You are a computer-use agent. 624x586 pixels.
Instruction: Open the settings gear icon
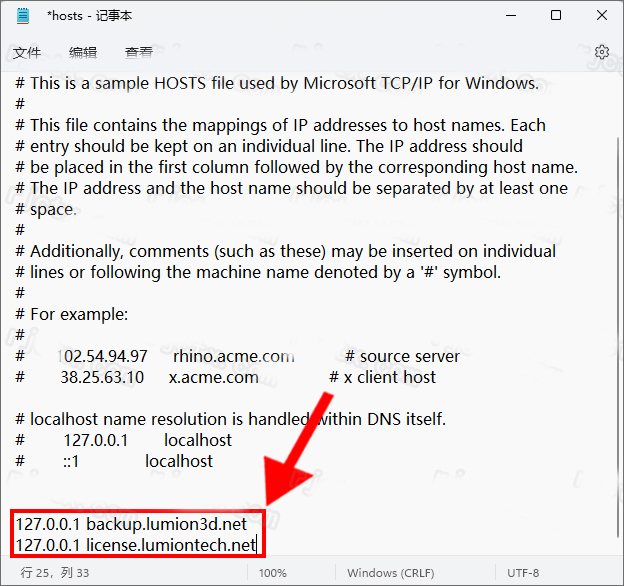click(602, 52)
